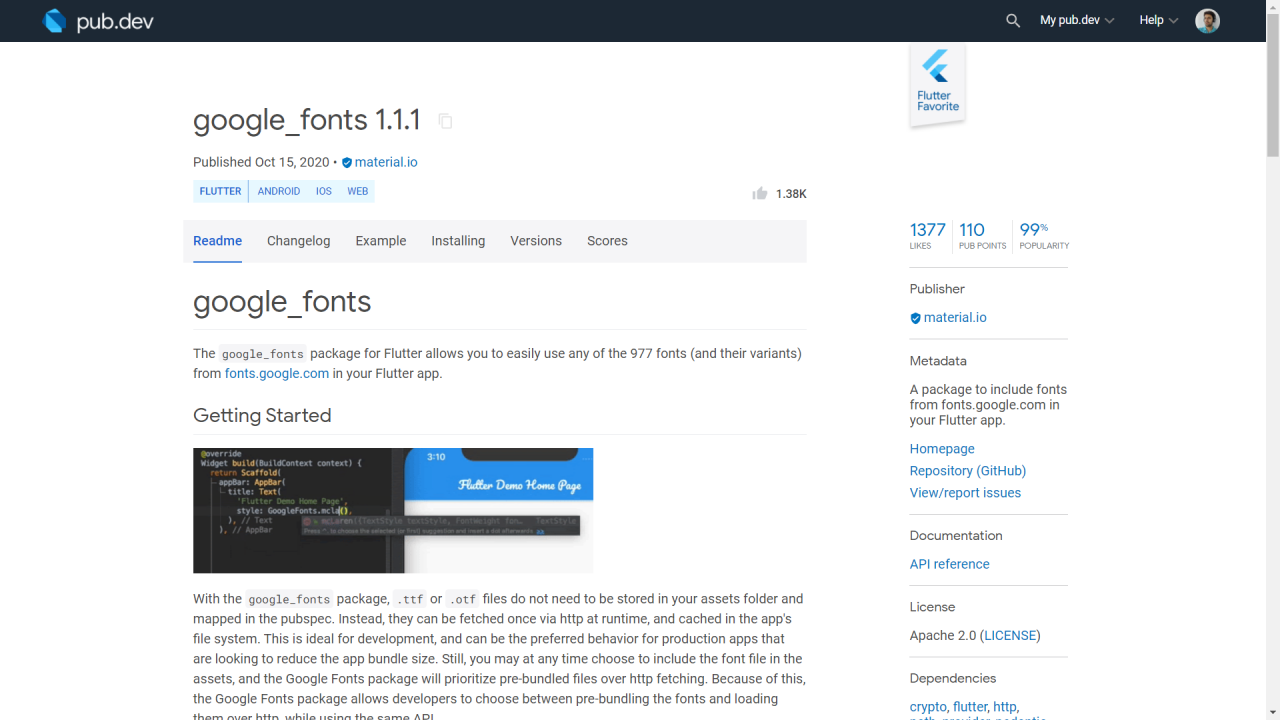Copy the package name using the copy icon
The image size is (1280, 720).
[x=444, y=121]
